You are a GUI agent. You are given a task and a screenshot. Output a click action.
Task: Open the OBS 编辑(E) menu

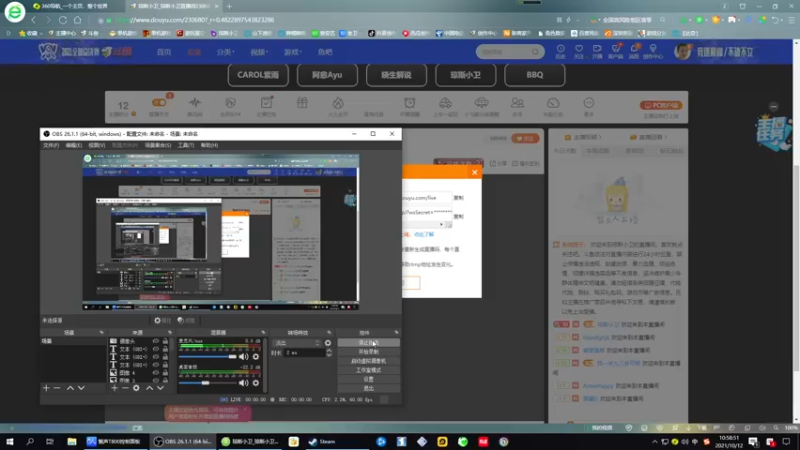pos(73,145)
